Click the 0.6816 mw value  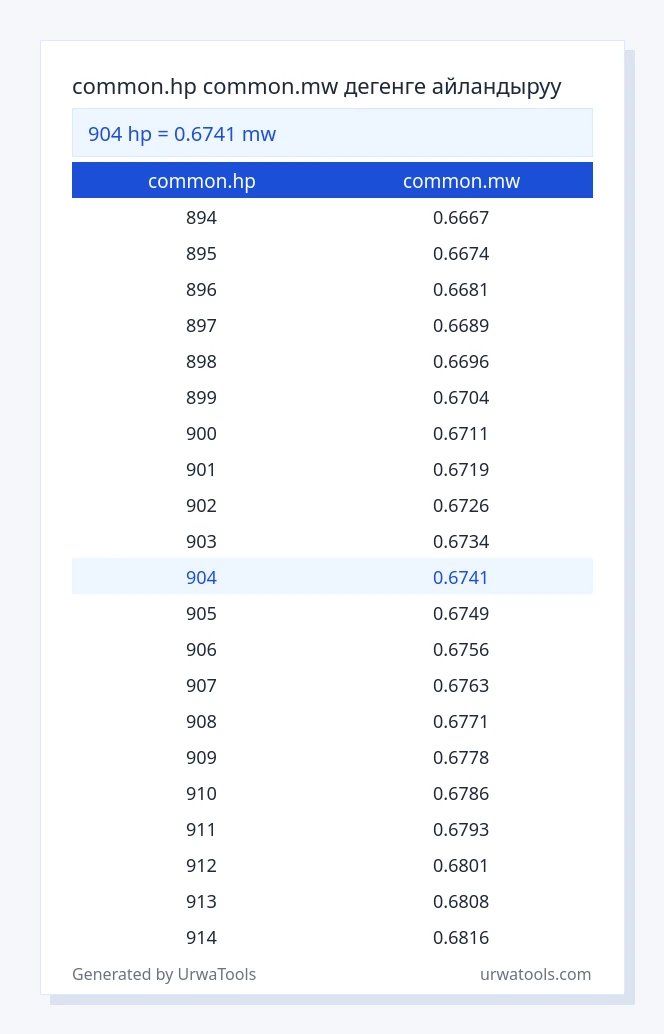pos(460,937)
